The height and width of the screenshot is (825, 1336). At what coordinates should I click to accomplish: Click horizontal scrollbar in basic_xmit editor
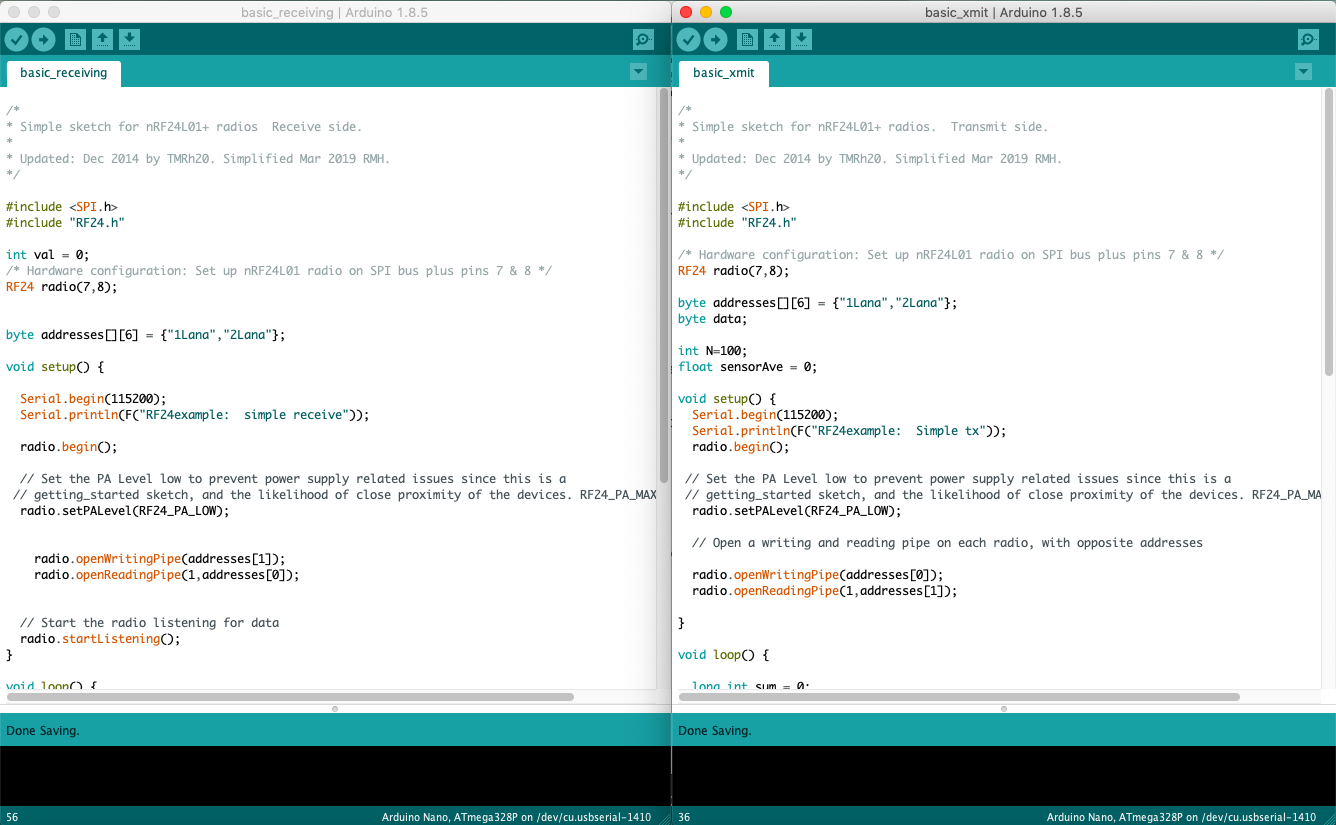958,697
